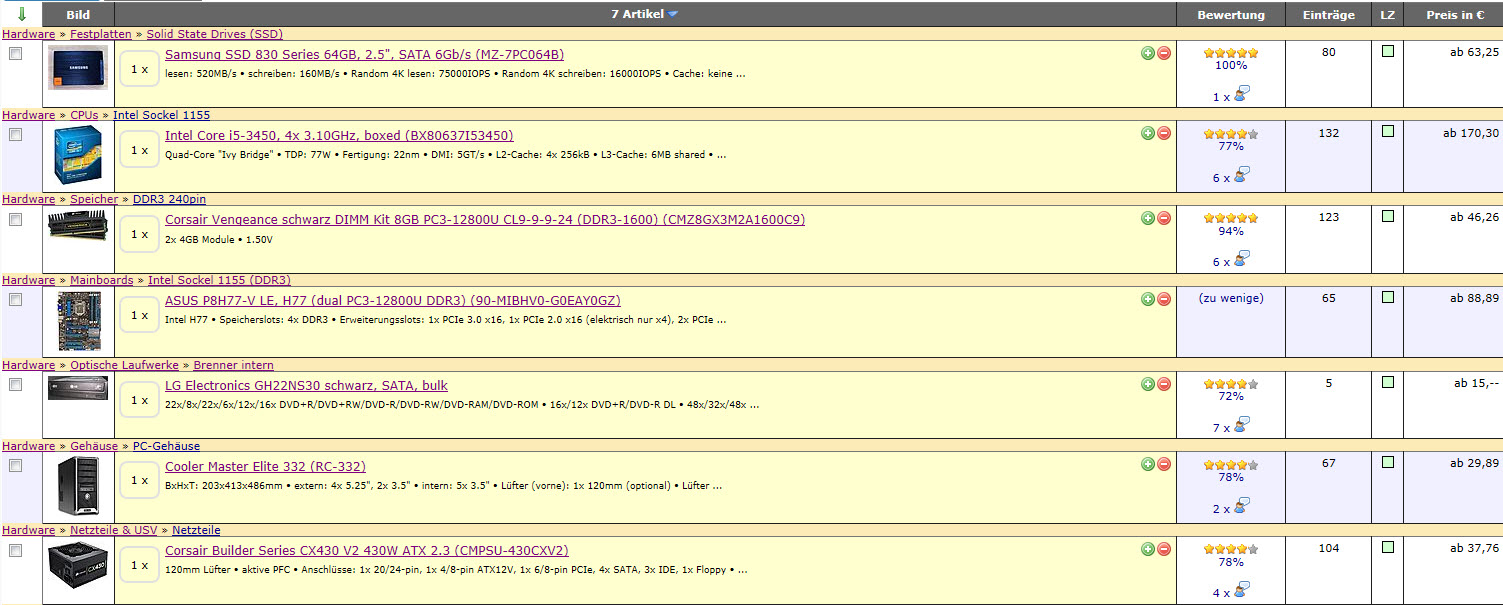This screenshot has height=605, width=1503.
Task: Increase quantity of Samsung SSD 830 with plus icon
Action: pos(1148,52)
